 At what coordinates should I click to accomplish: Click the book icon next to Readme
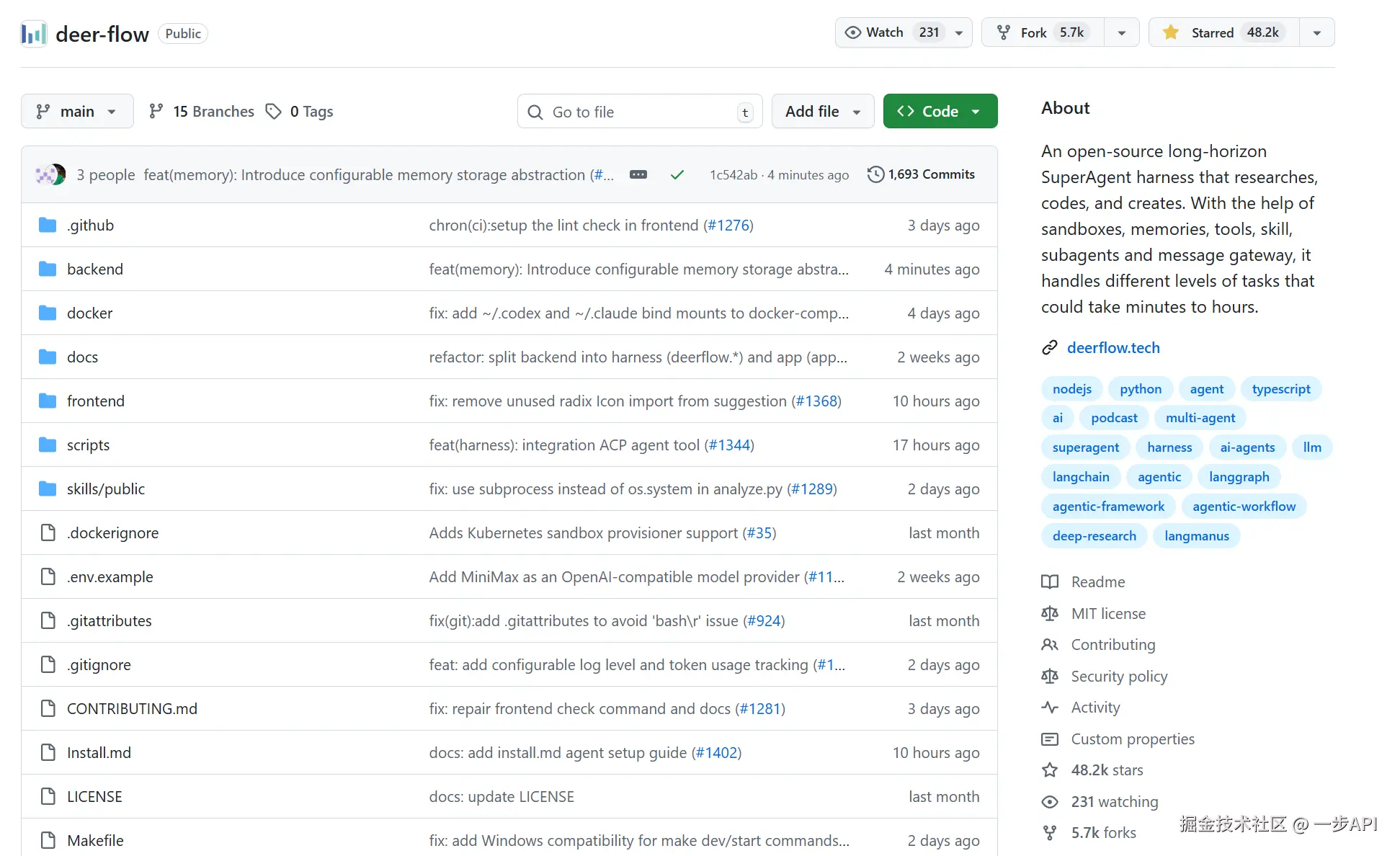(x=1050, y=582)
